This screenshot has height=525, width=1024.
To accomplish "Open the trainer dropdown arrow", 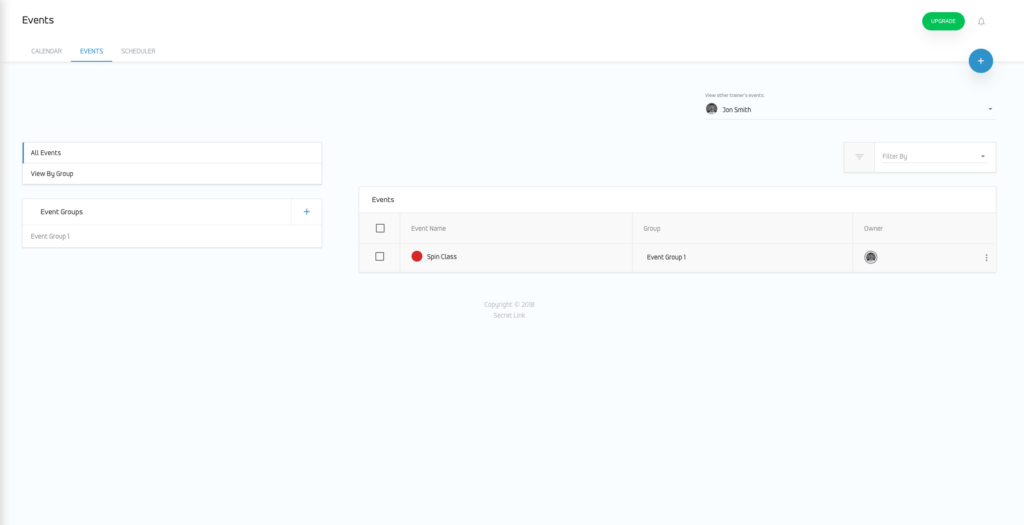I will tap(990, 109).
